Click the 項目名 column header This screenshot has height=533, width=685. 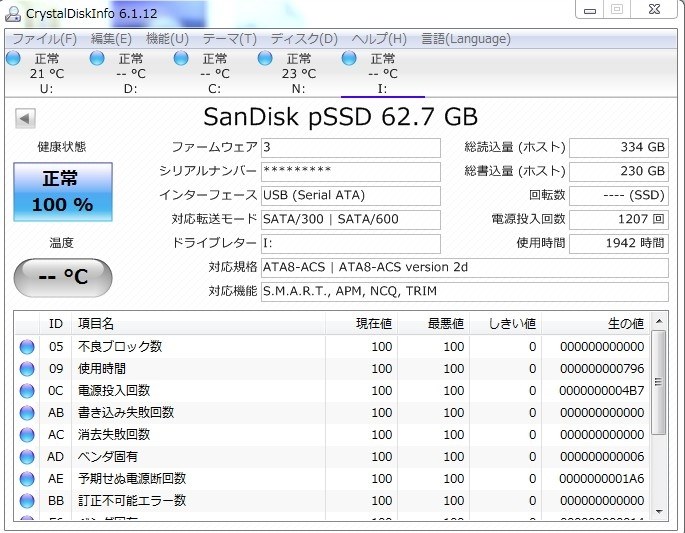coord(96,323)
